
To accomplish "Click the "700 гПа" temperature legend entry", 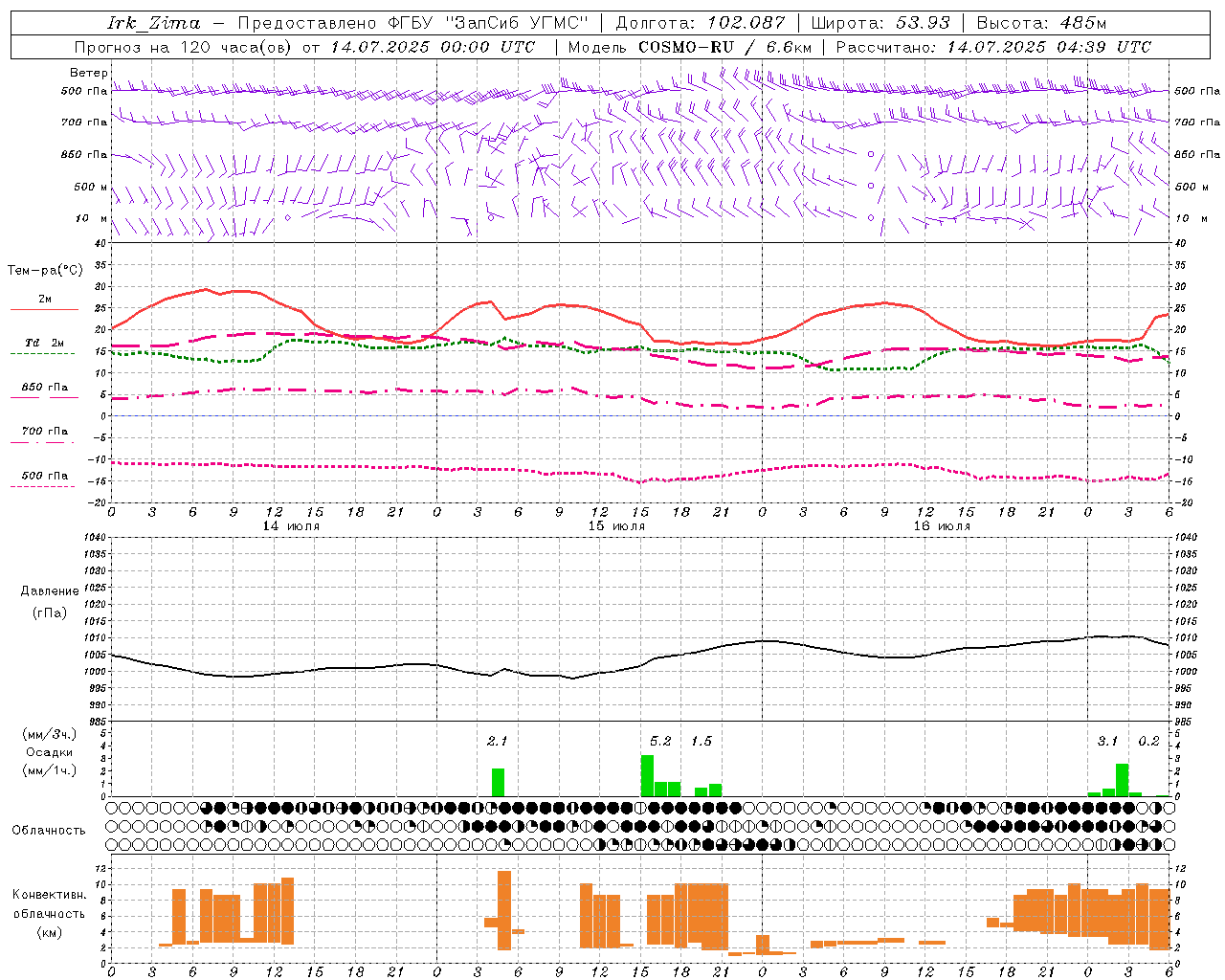I will pyautogui.click(x=45, y=431).
